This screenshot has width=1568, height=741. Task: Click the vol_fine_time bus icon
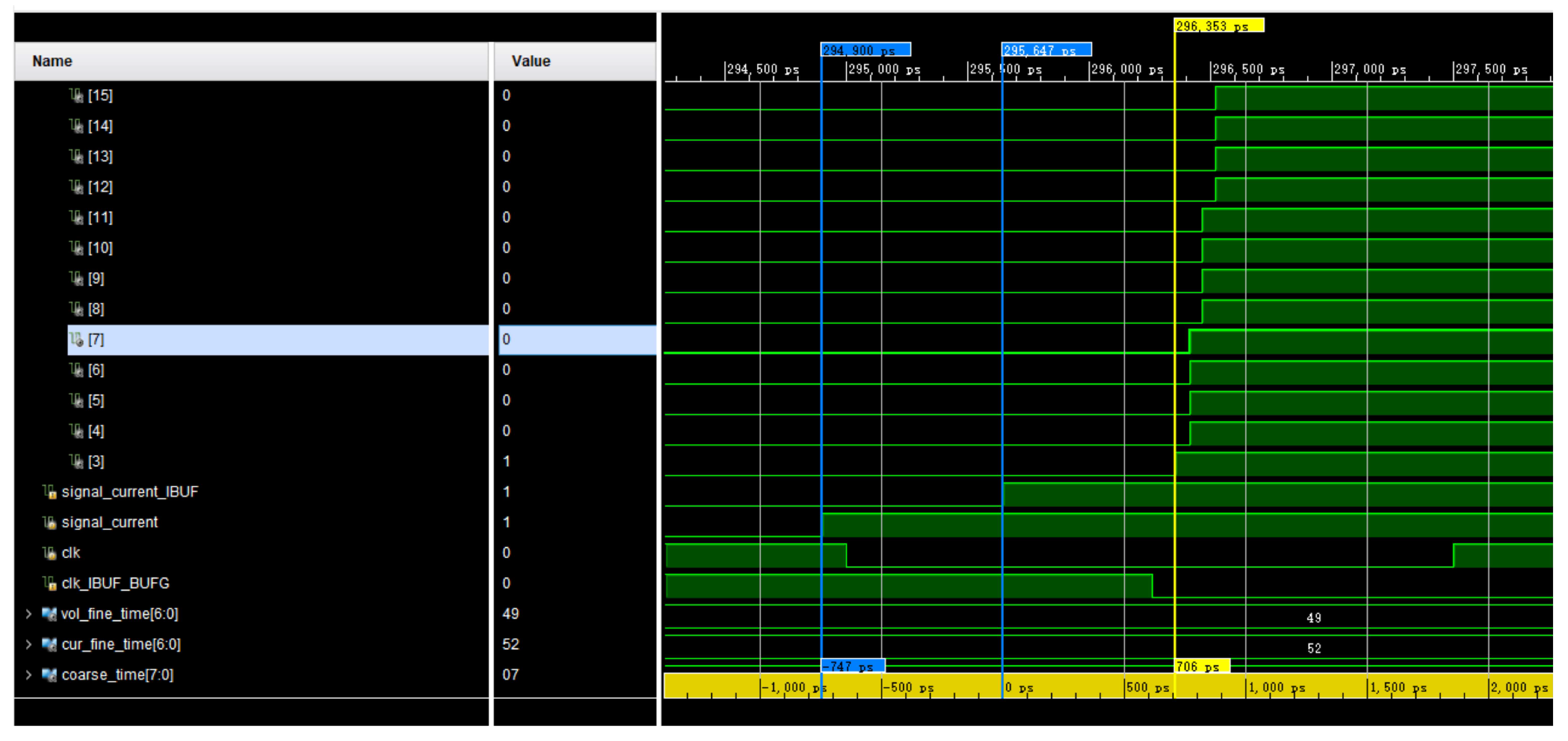click(50, 614)
